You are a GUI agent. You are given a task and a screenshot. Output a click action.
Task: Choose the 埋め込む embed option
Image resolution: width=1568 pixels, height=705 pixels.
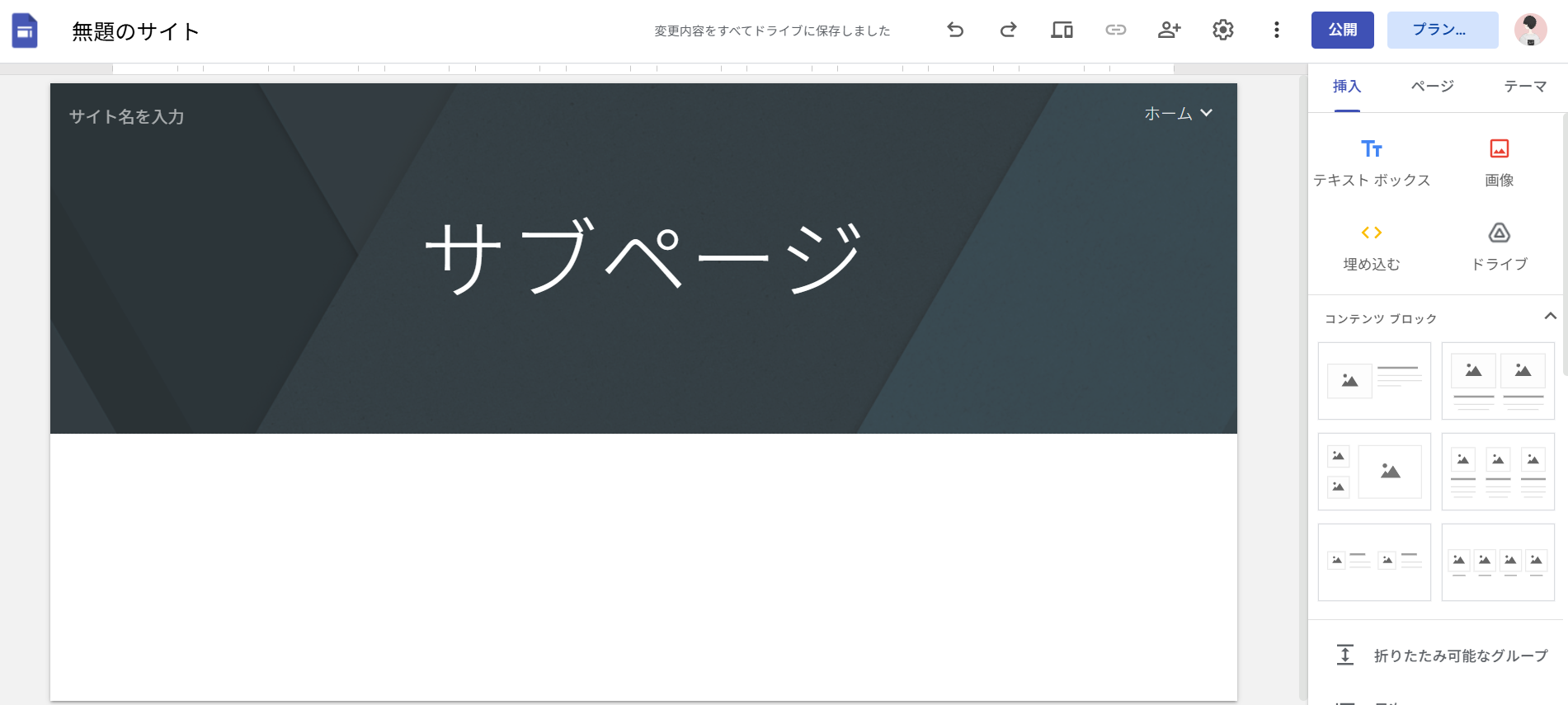coord(1372,247)
